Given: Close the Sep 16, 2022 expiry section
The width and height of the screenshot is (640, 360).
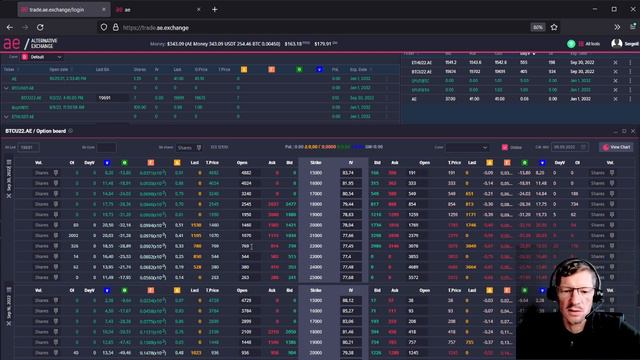Looking at the screenshot, I should point(9,323).
